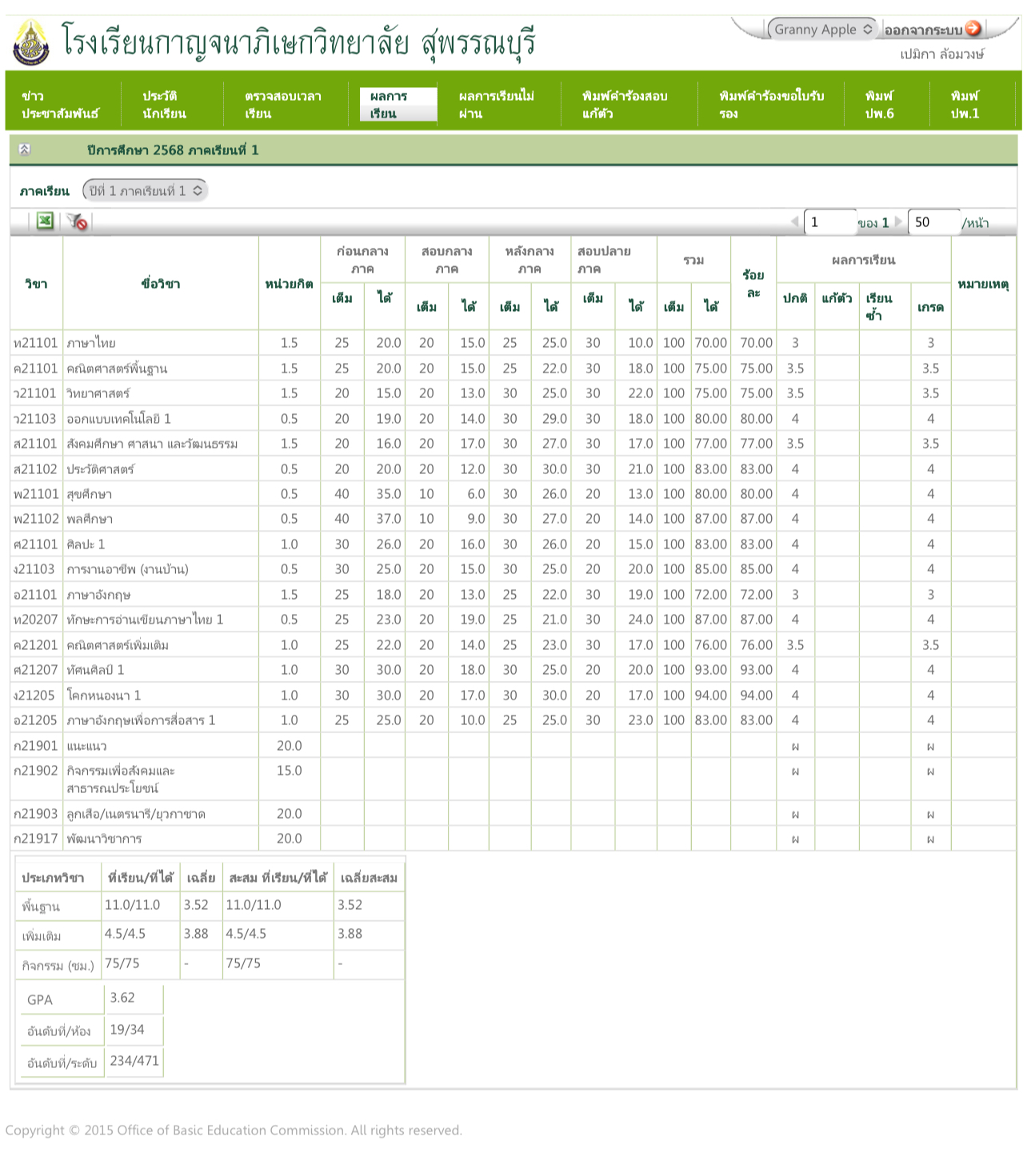Open the Granny Apple theme dropdown
Image resolution: width=1027 pixels, height=1176 pixels.
tap(821, 30)
